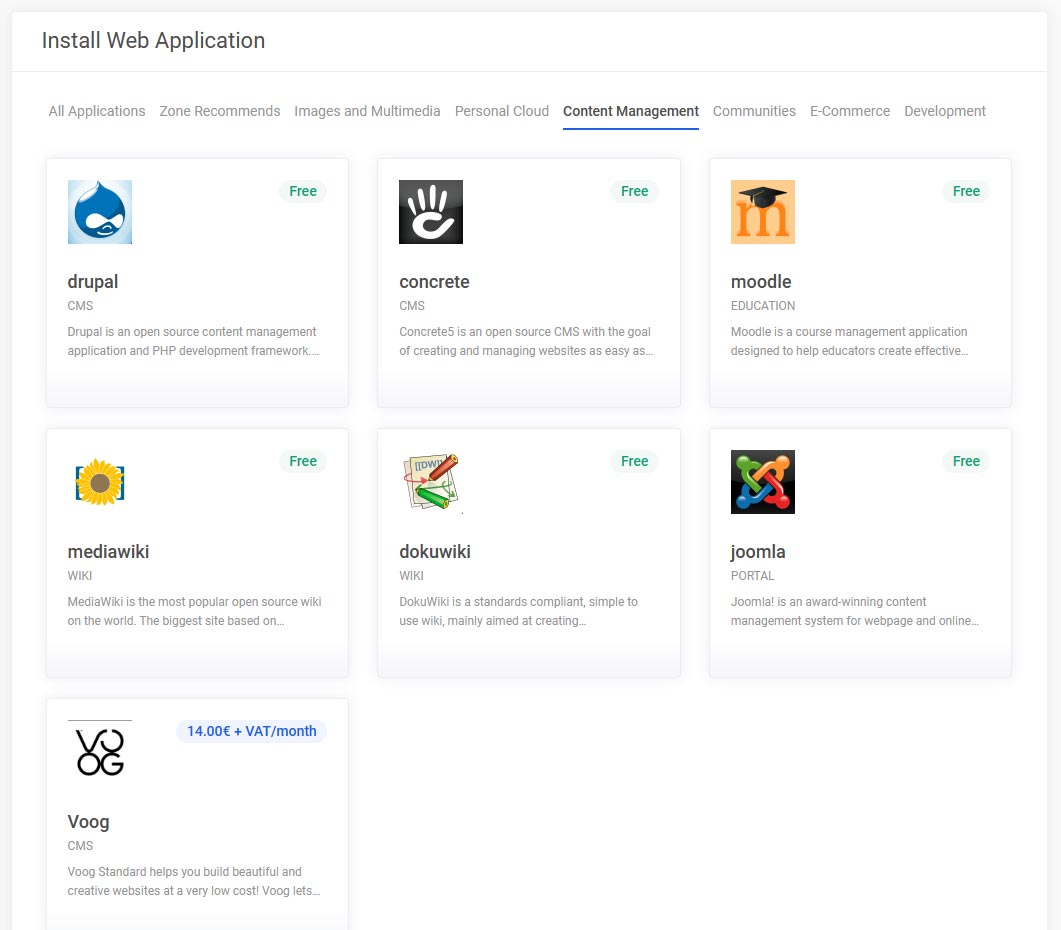Switch to the Communities category
This screenshot has height=930, width=1061.
coord(754,111)
